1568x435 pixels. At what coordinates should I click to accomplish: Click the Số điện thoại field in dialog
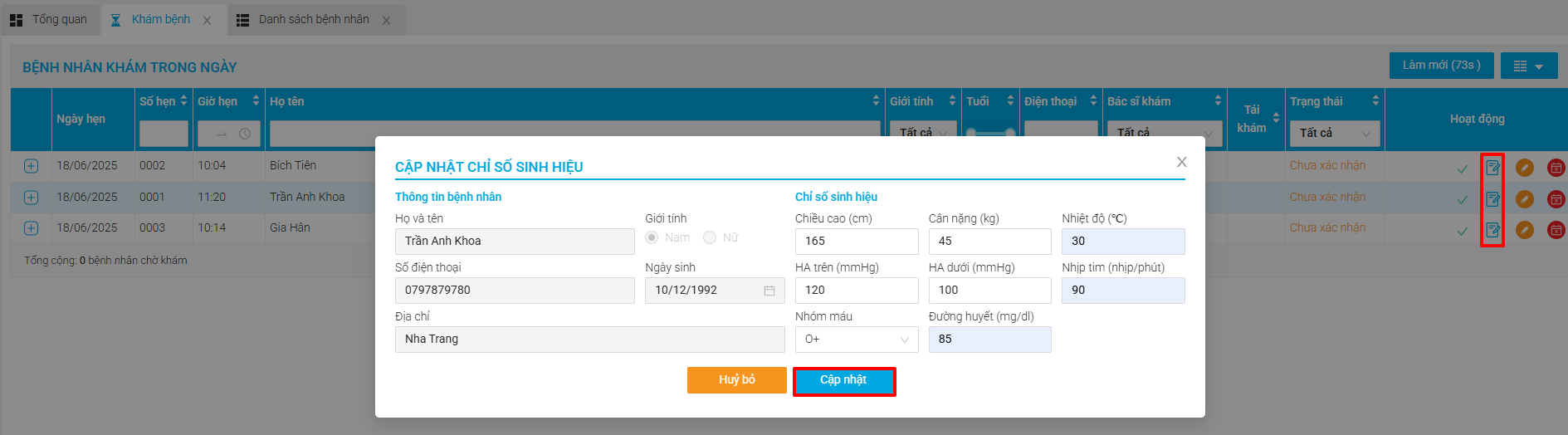(515, 291)
